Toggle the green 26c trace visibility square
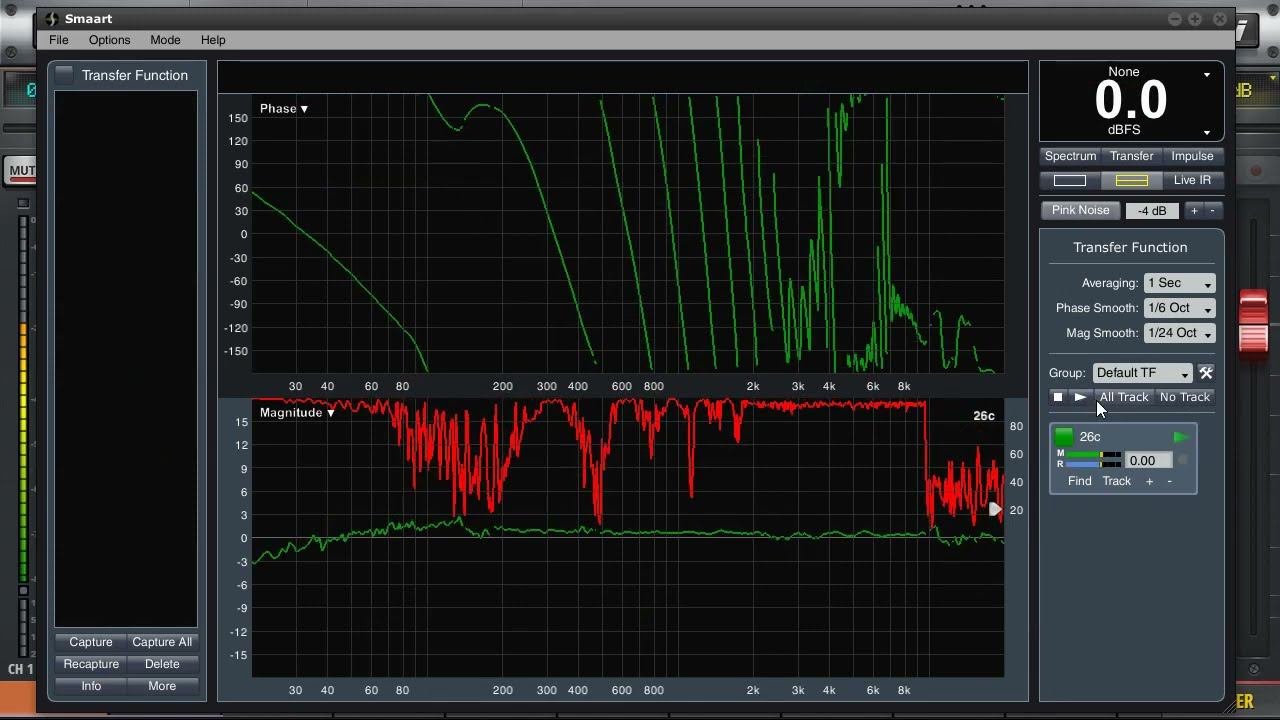 pyautogui.click(x=1064, y=437)
